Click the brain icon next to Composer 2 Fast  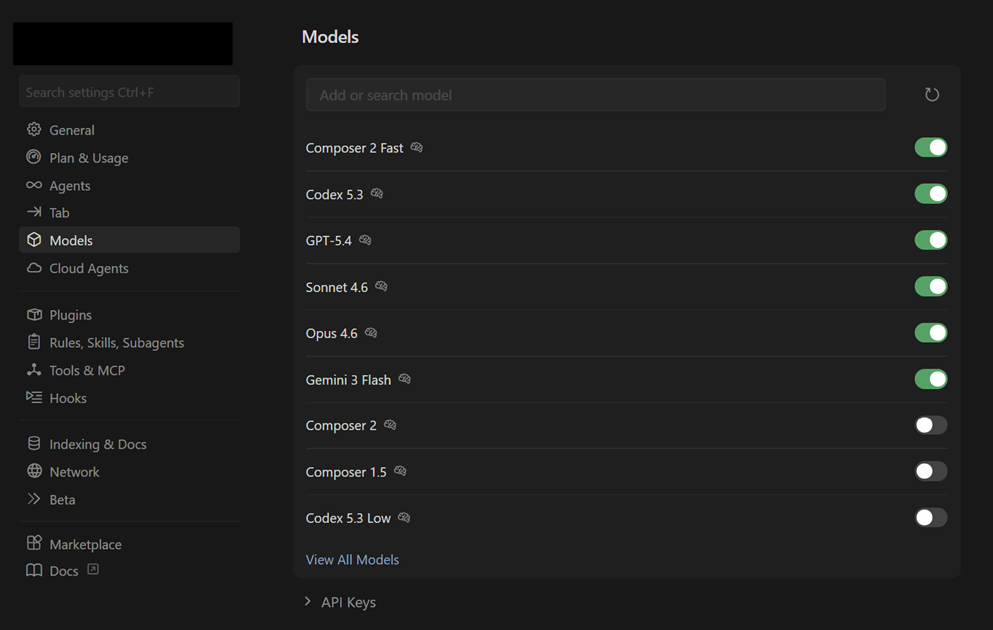[417, 148]
